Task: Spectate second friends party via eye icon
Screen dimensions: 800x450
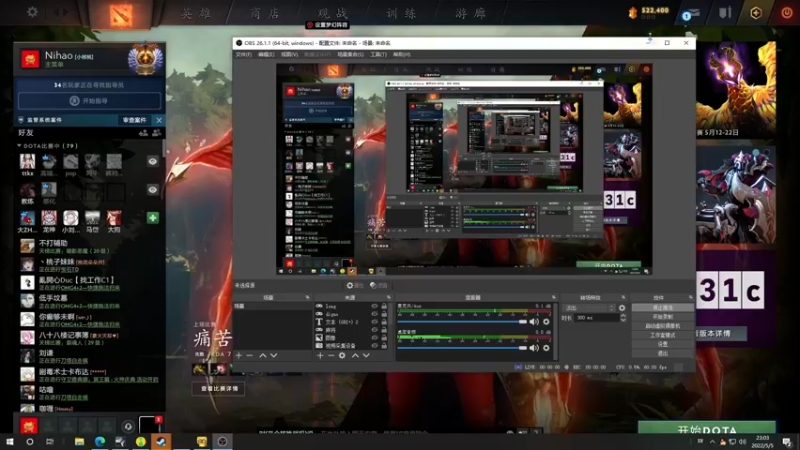Action: [x=153, y=190]
